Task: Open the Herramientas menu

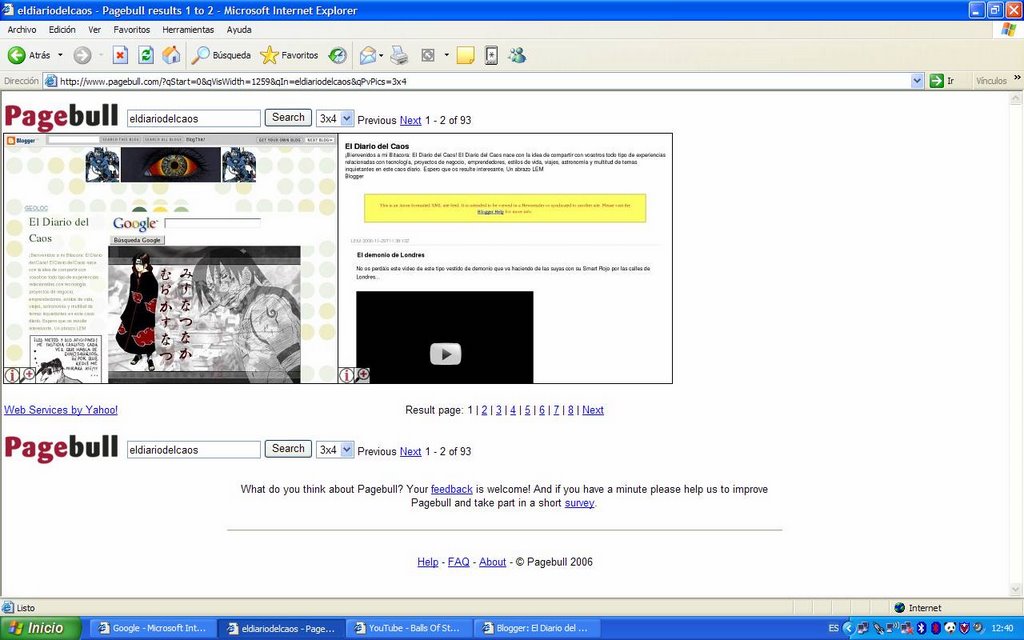Action: (188, 29)
